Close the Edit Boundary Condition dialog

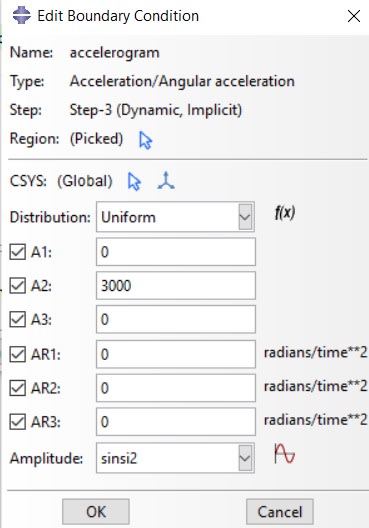354,16
